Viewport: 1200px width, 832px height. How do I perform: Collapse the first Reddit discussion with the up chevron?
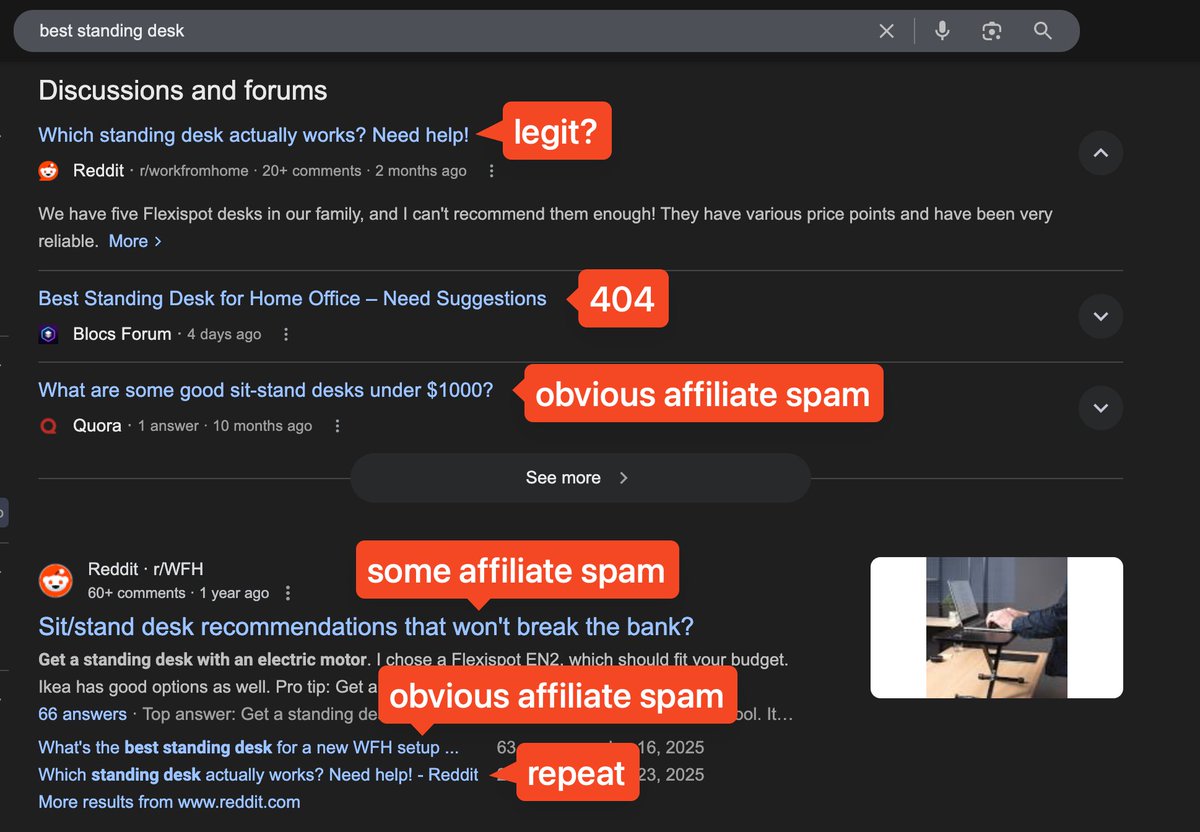coord(1101,153)
